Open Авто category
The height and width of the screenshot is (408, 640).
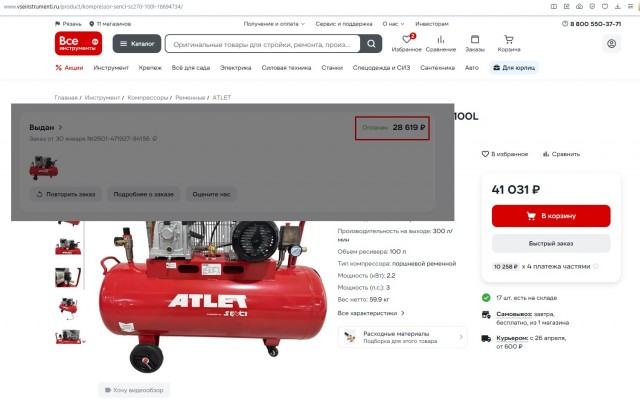pyautogui.click(x=471, y=68)
